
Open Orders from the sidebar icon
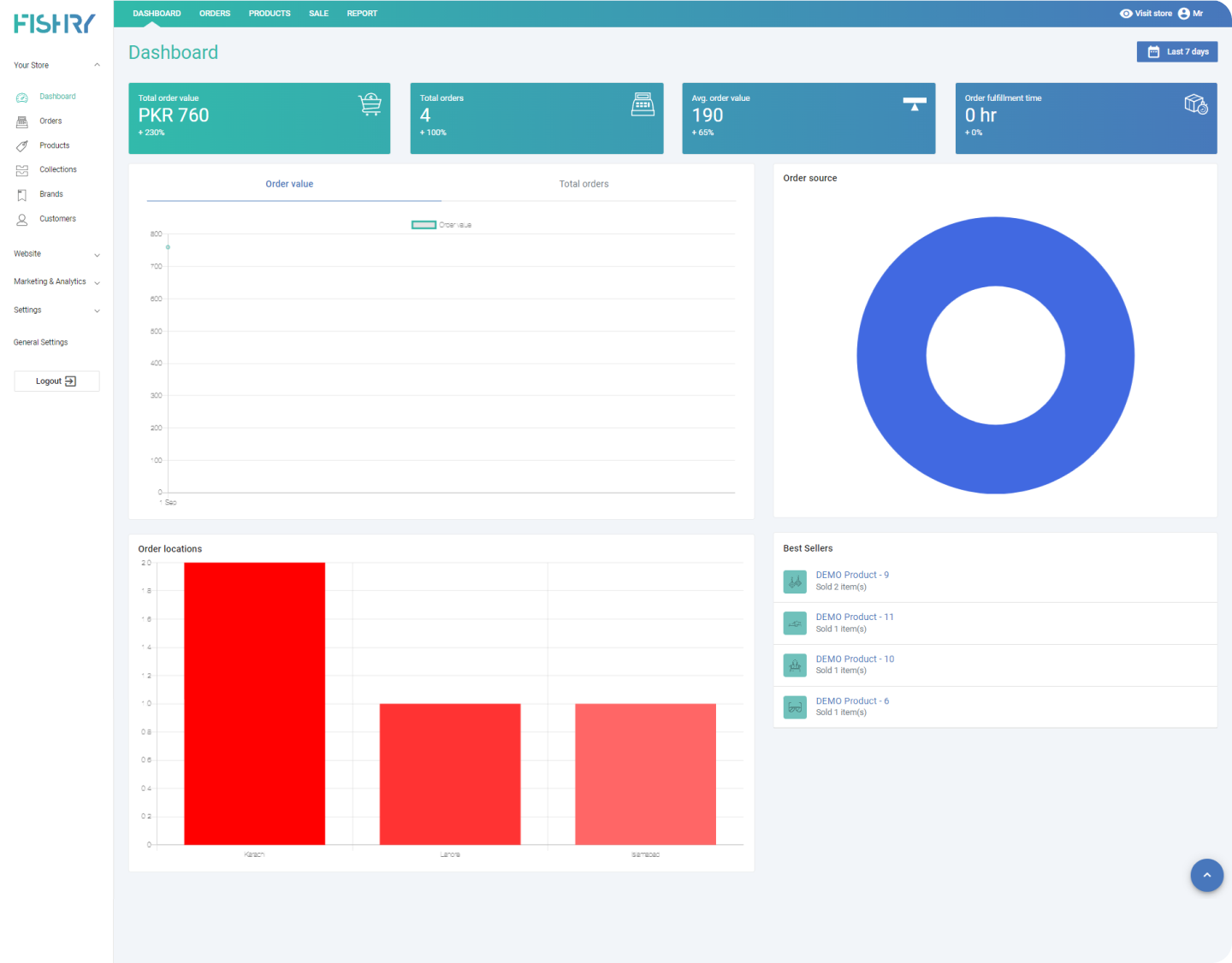click(21, 121)
